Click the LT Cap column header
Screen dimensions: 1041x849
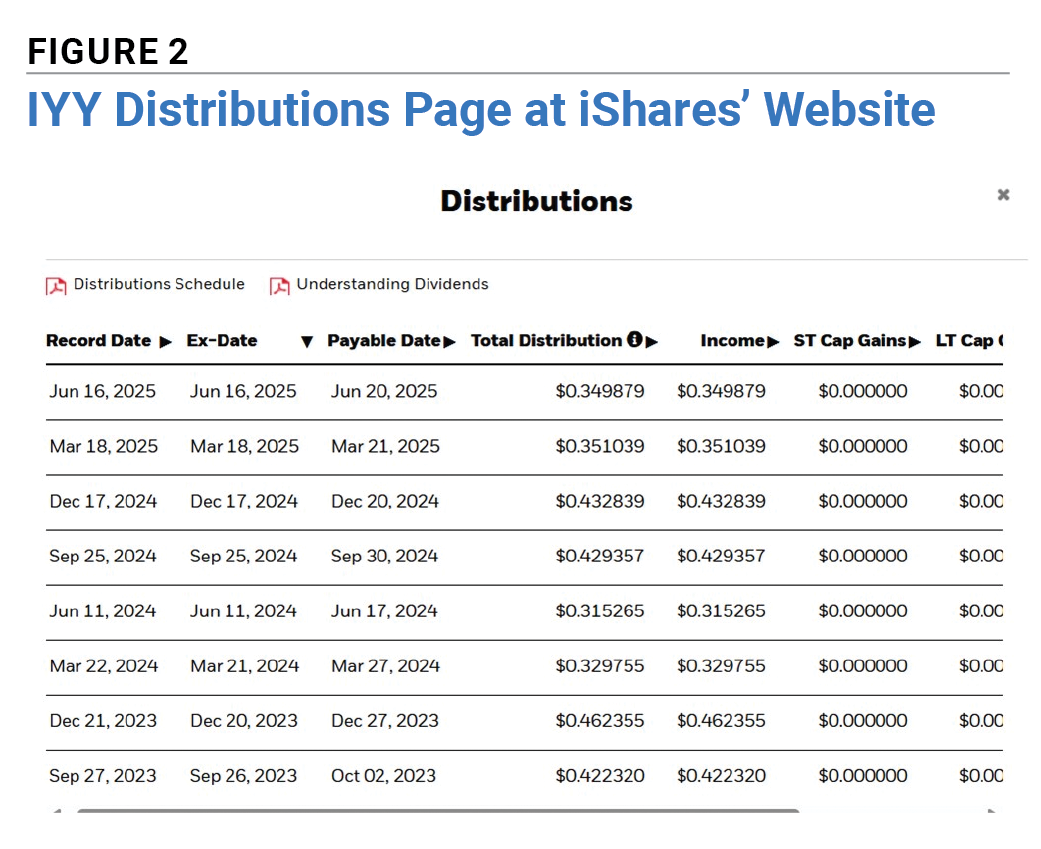(x=969, y=341)
